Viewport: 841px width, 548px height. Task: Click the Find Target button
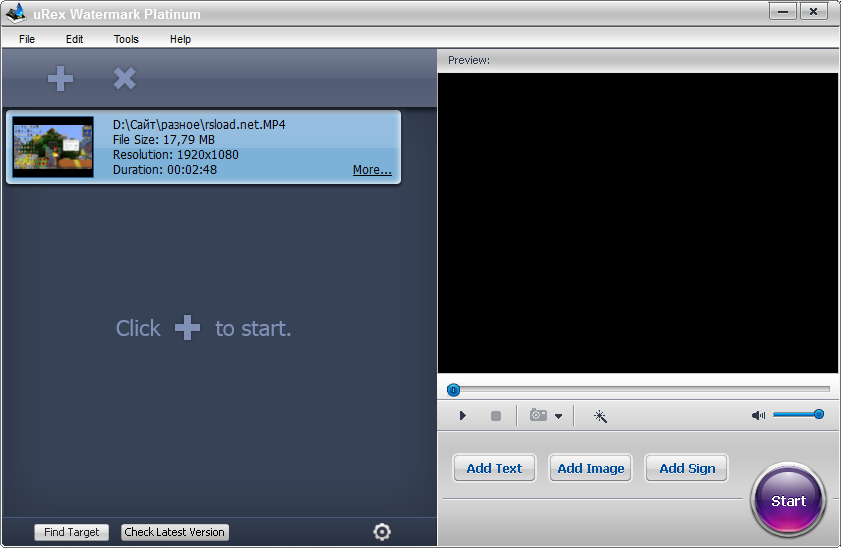[71, 532]
